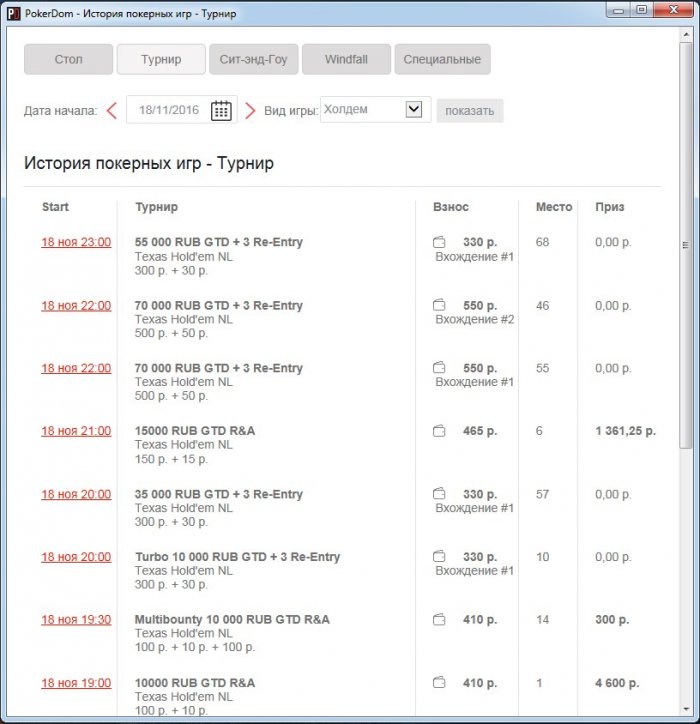The height and width of the screenshot is (724, 700).
Task: Click the PokerDom app icon in title bar
Action: tap(14, 13)
